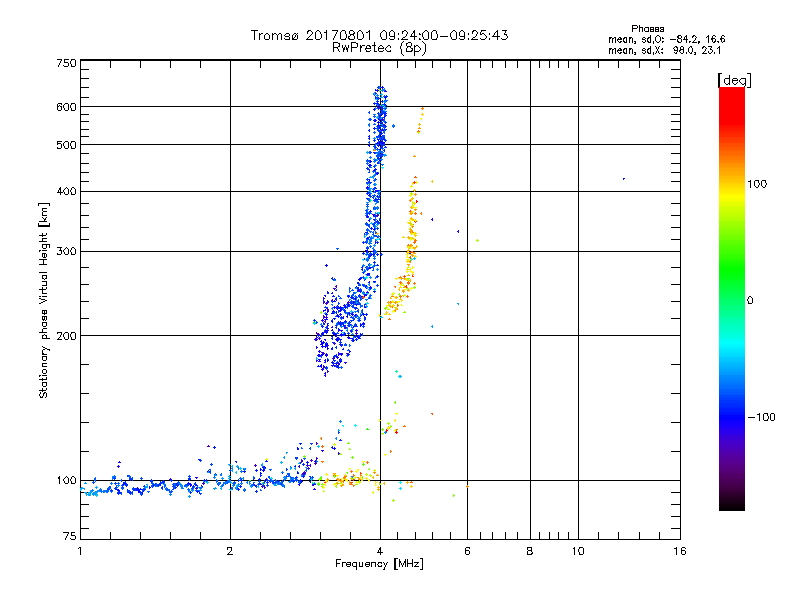Click the x-axis tick label '2'

pos(230,551)
